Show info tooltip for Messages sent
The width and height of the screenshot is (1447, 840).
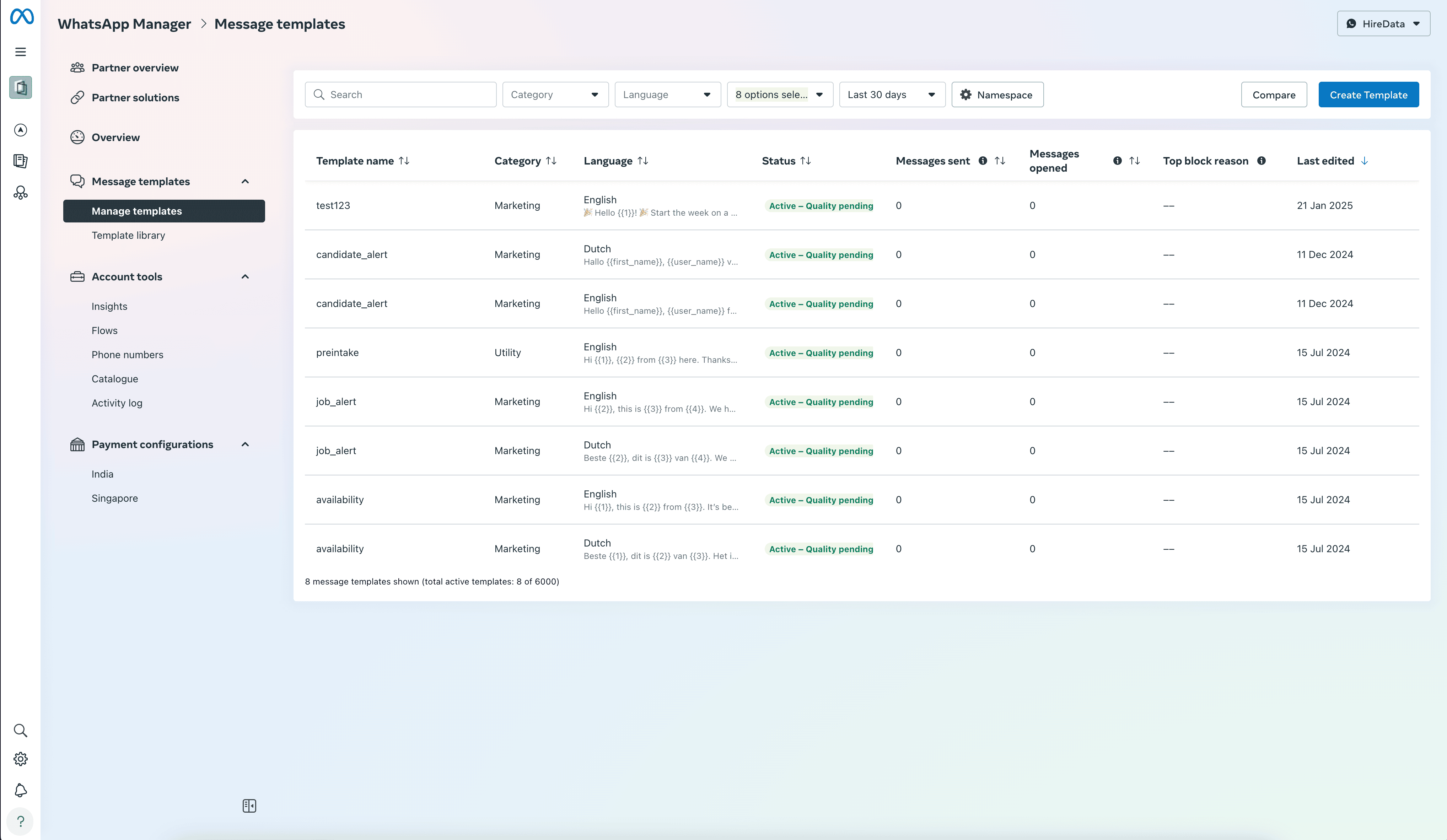click(983, 161)
